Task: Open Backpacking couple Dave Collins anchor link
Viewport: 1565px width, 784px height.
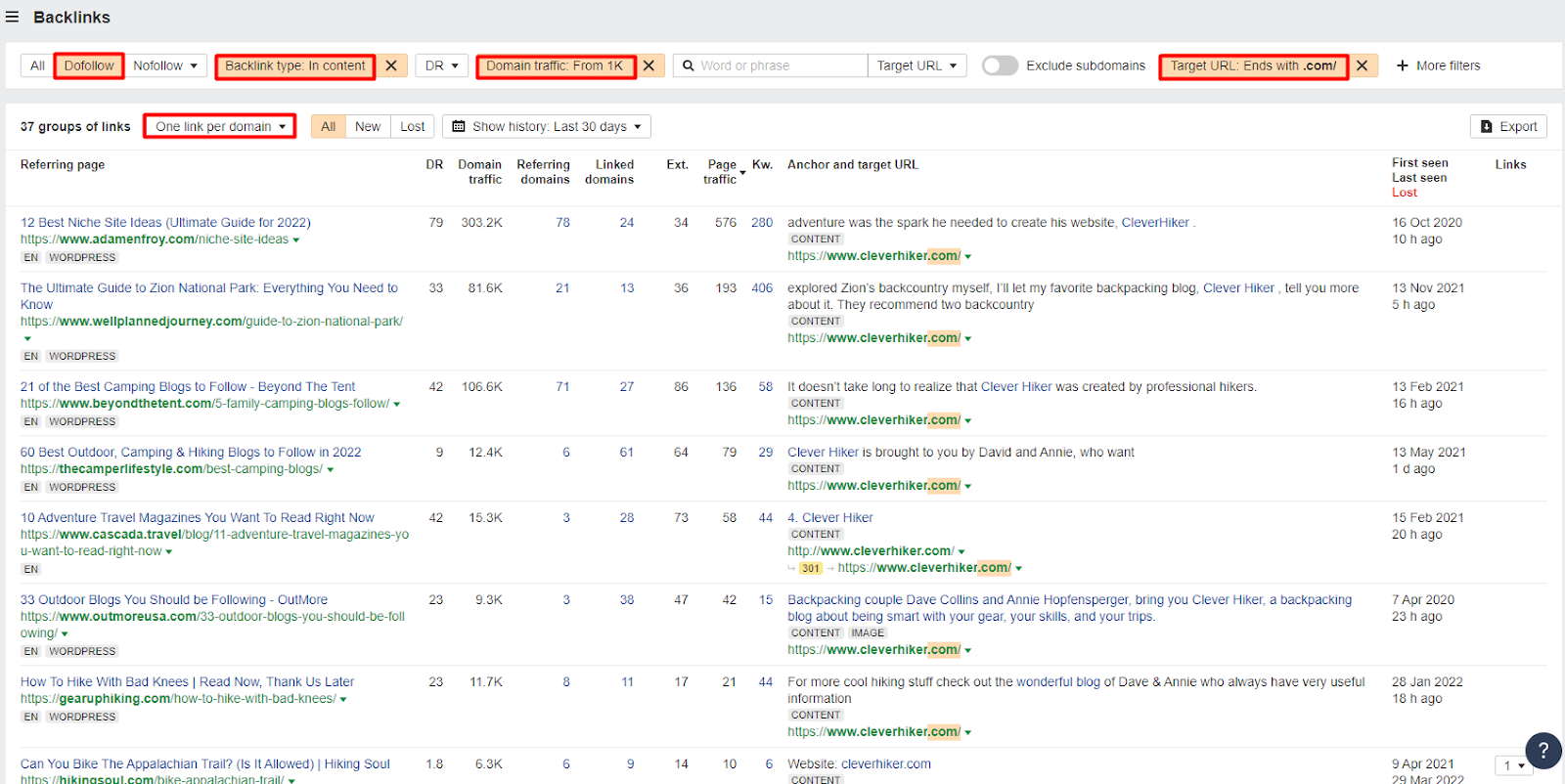Action: [1070, 608]
